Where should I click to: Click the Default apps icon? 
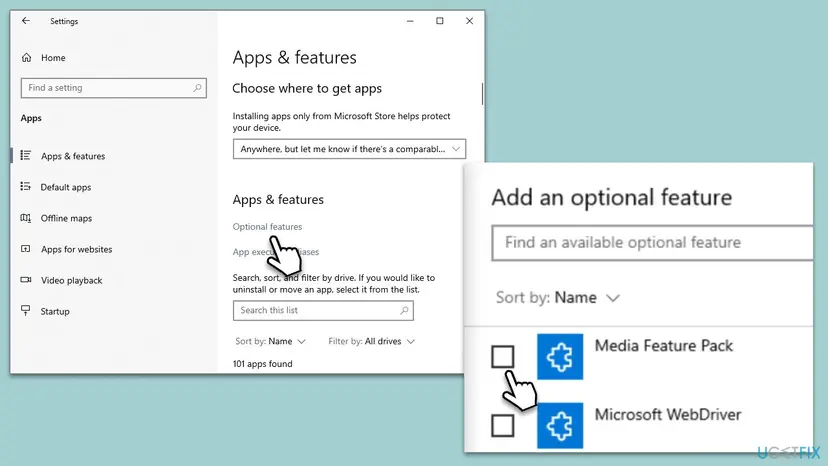[25, 187]
